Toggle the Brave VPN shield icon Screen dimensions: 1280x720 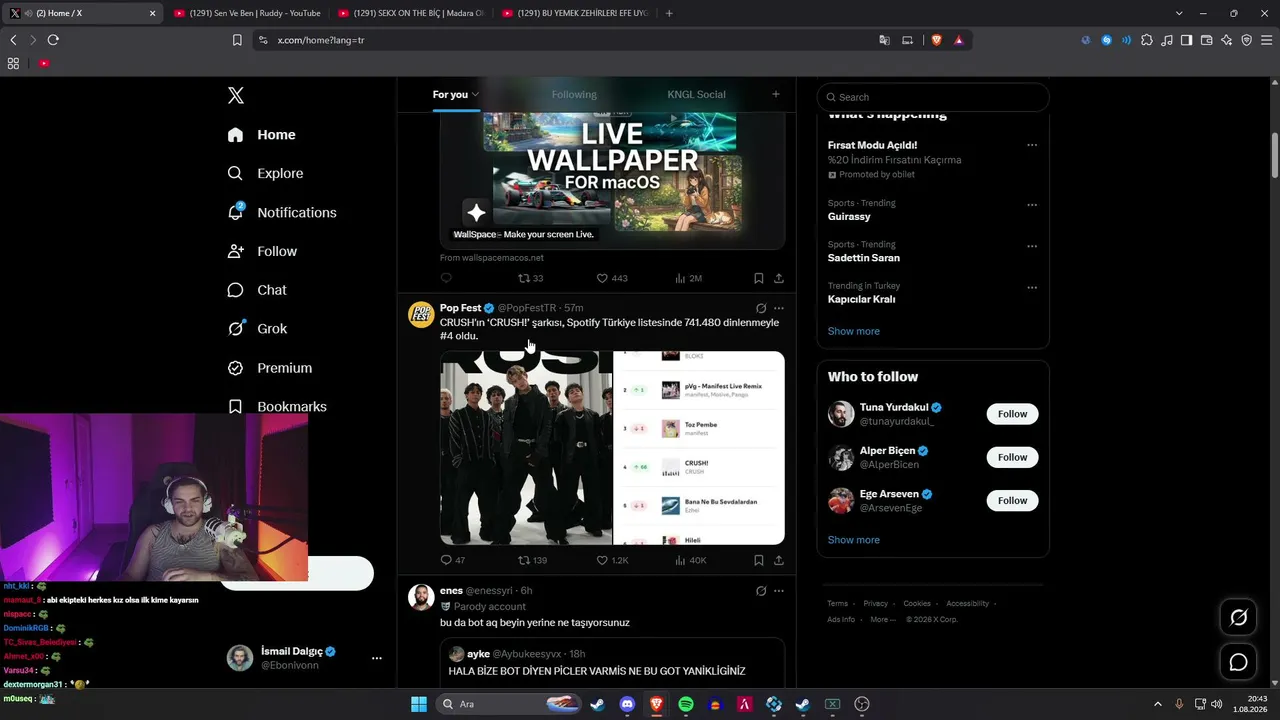[x=1246, y=40]
